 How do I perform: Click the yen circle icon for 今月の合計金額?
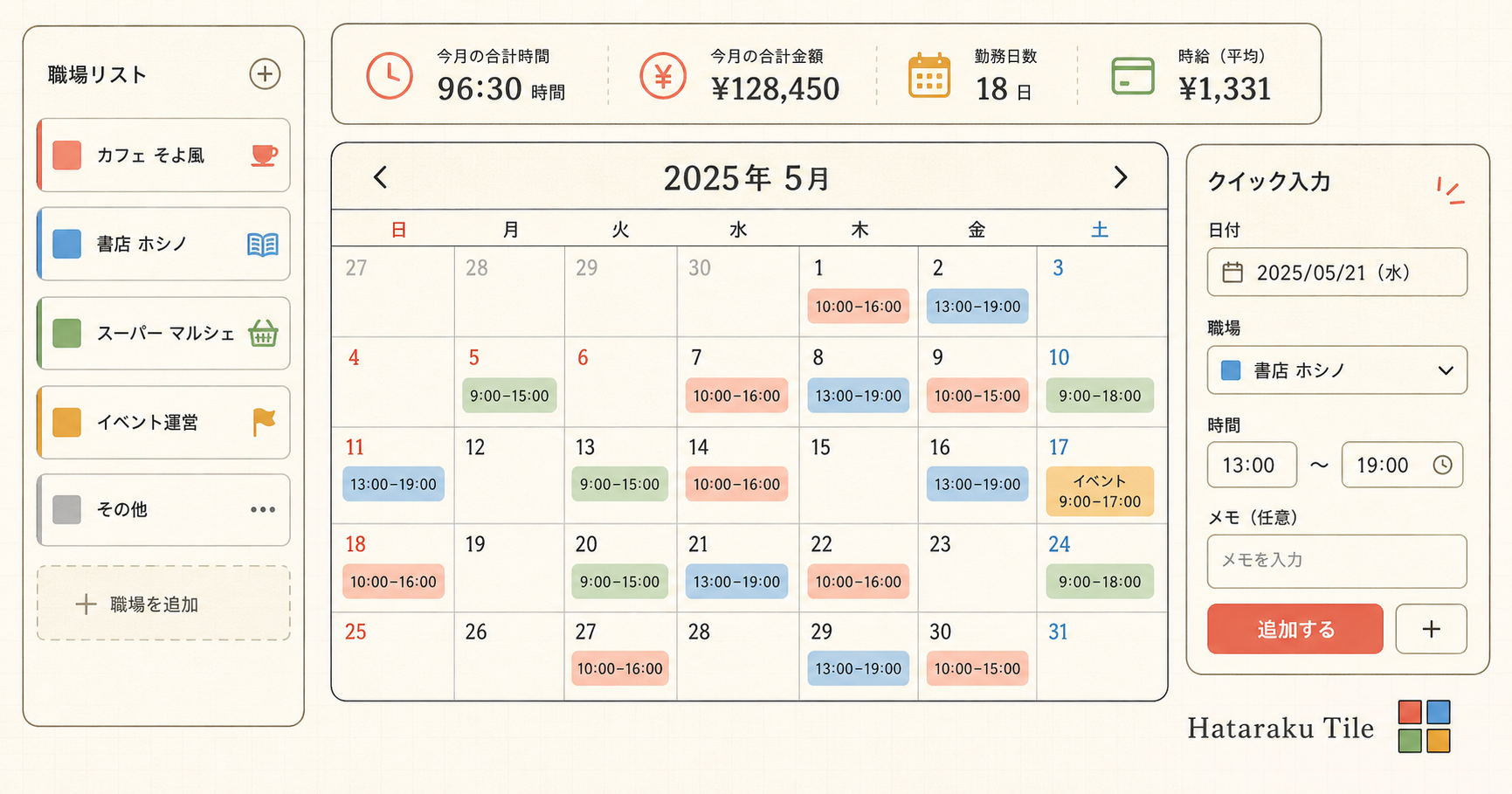click(x=663, y=76)
